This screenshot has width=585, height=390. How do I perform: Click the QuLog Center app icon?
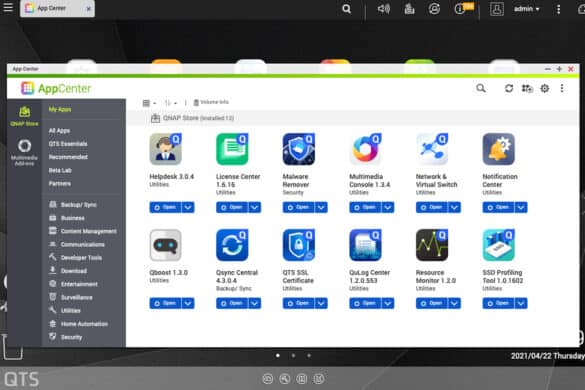pyautogui.click(x=365, y=245)
